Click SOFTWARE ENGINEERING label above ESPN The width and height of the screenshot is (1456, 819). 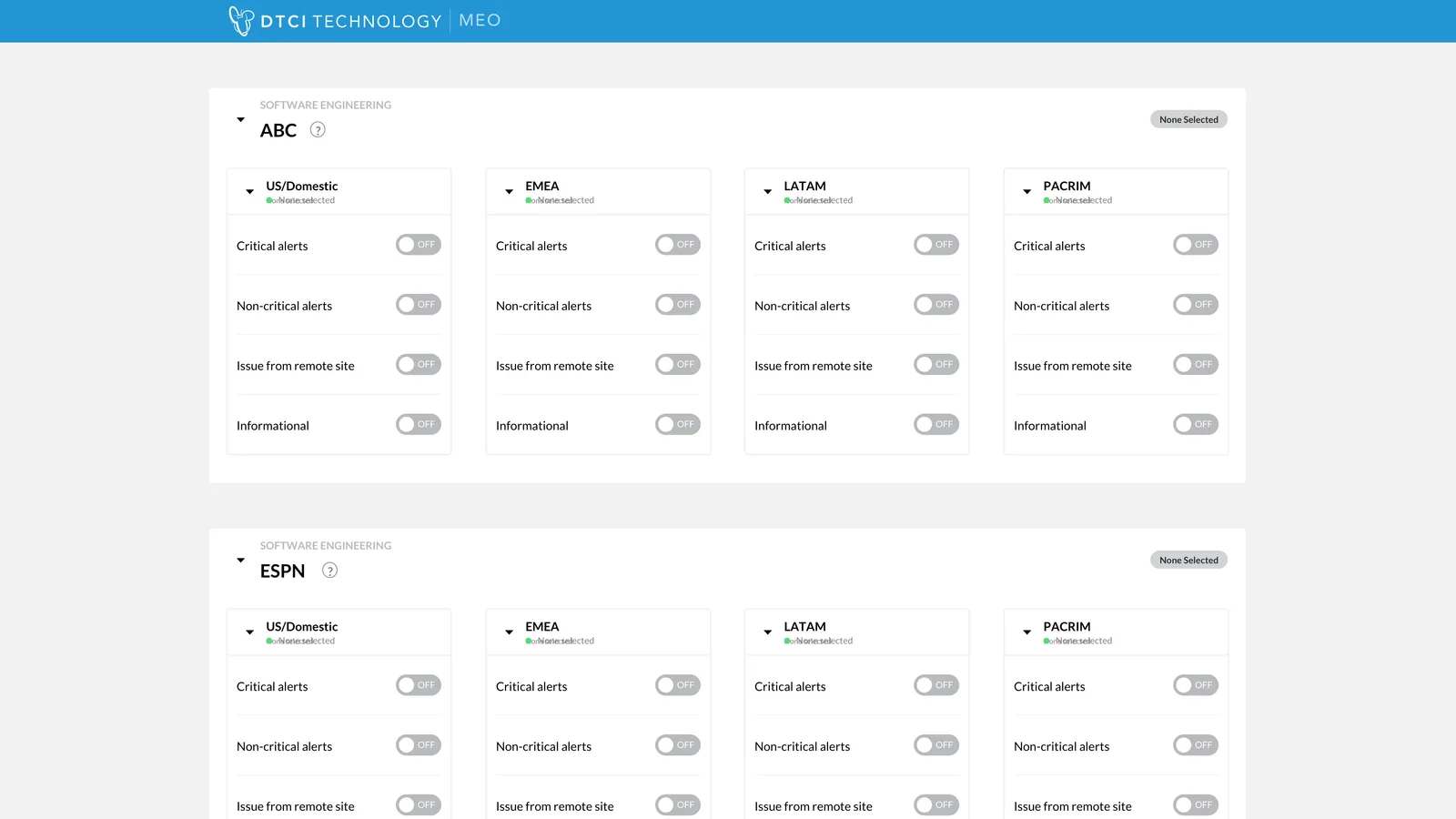click(x=326, y=545)
